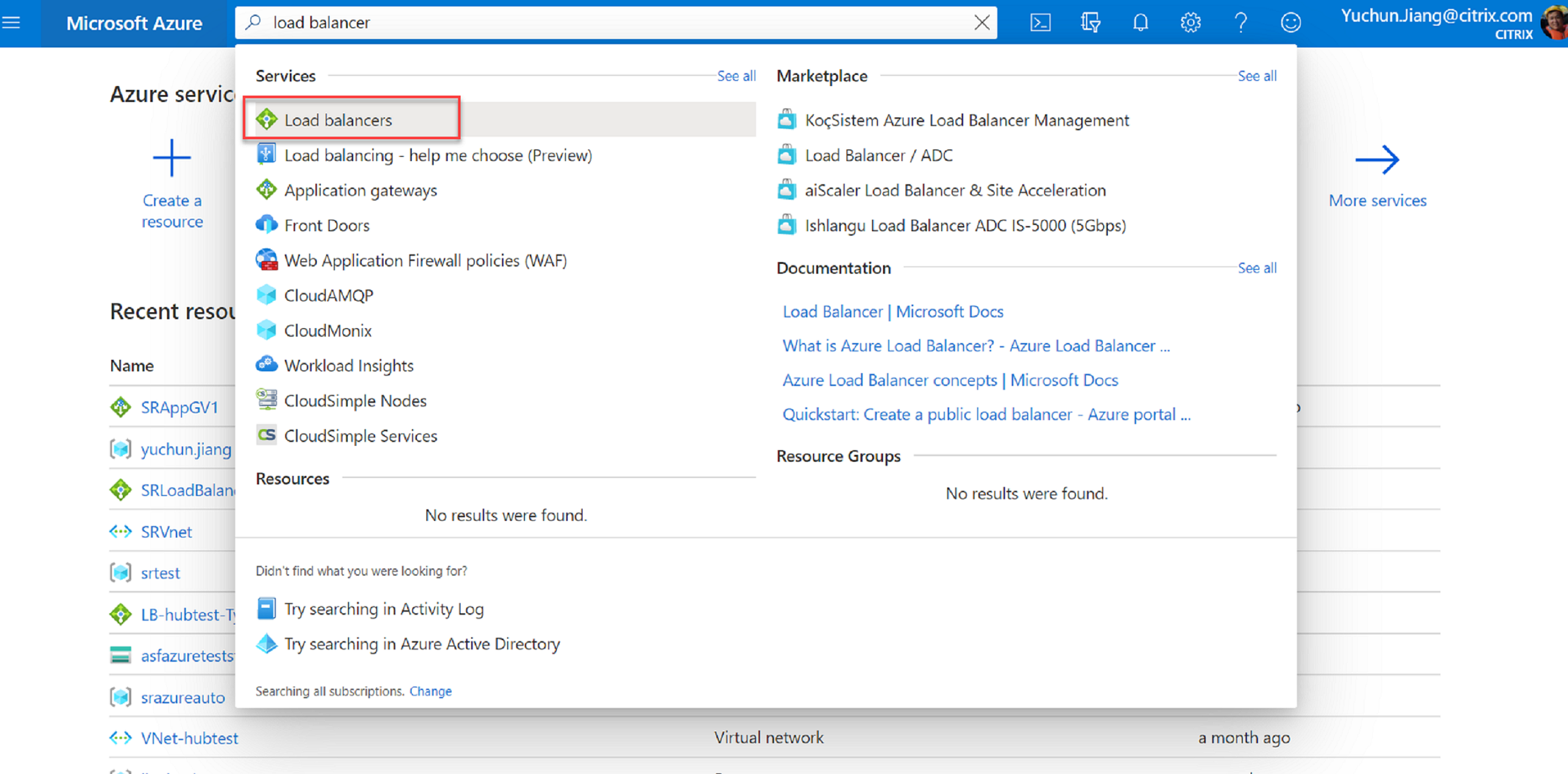Select Load balancing help me choose menu item

pos(436,155)
